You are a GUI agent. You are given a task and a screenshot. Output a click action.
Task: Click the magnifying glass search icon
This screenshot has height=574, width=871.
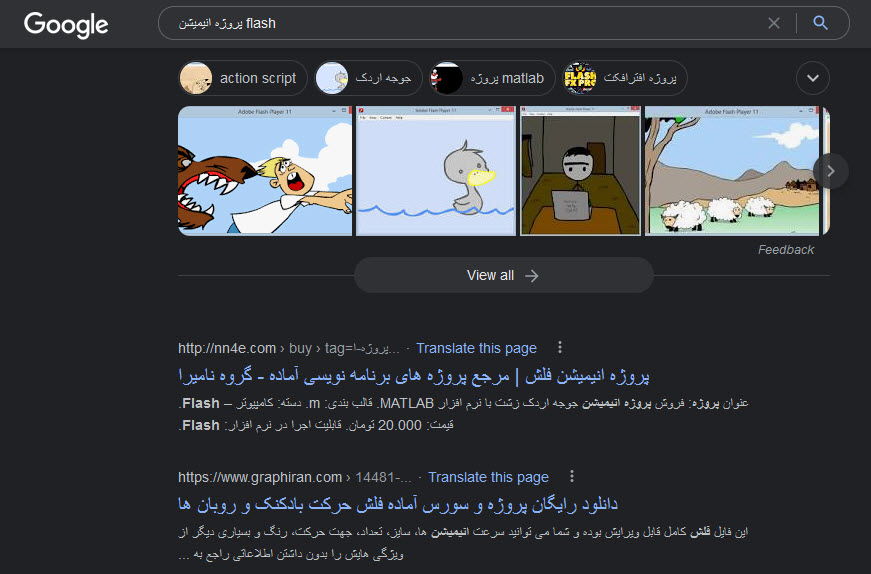pos(820,23)
